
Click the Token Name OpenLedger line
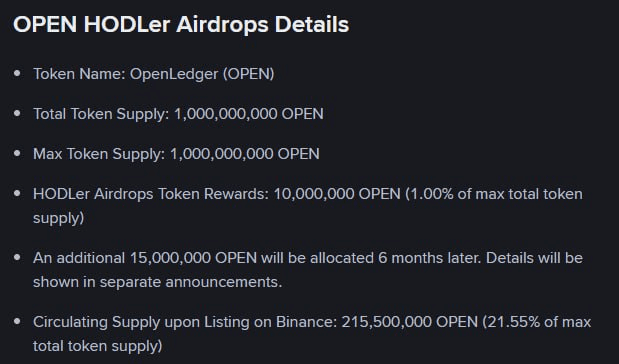click(154, 74)
